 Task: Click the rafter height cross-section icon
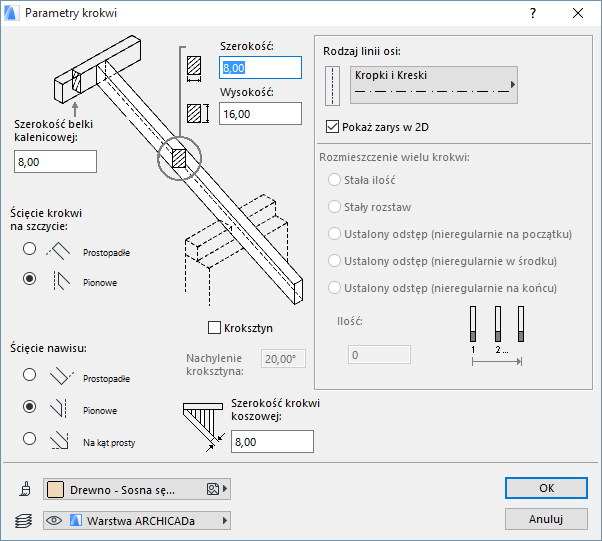pos(198,114)
